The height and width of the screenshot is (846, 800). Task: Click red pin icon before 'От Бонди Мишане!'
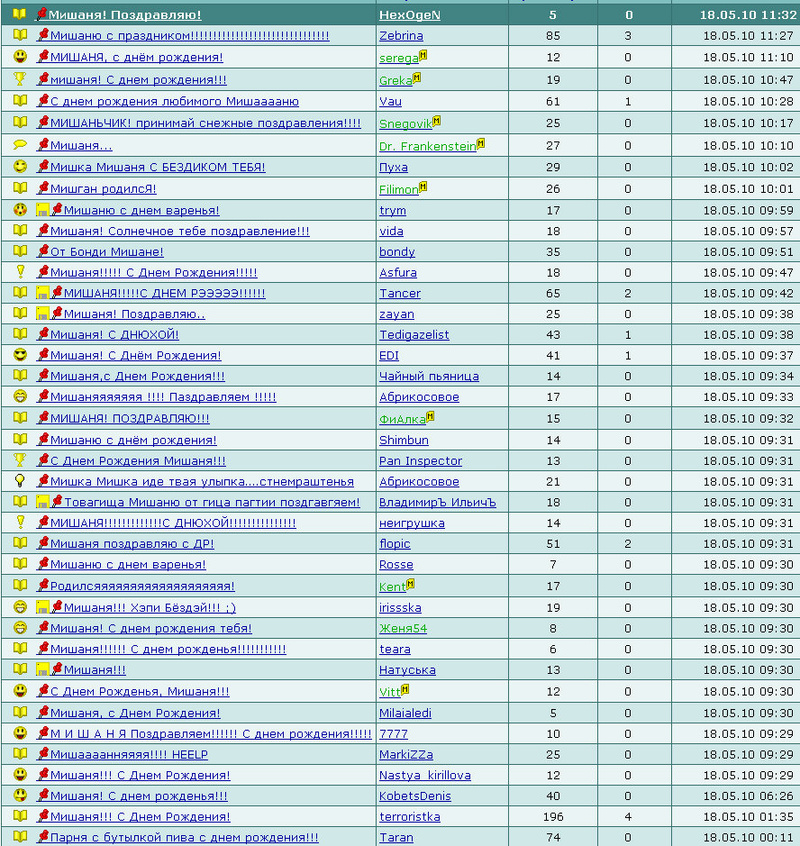(43, 251)
